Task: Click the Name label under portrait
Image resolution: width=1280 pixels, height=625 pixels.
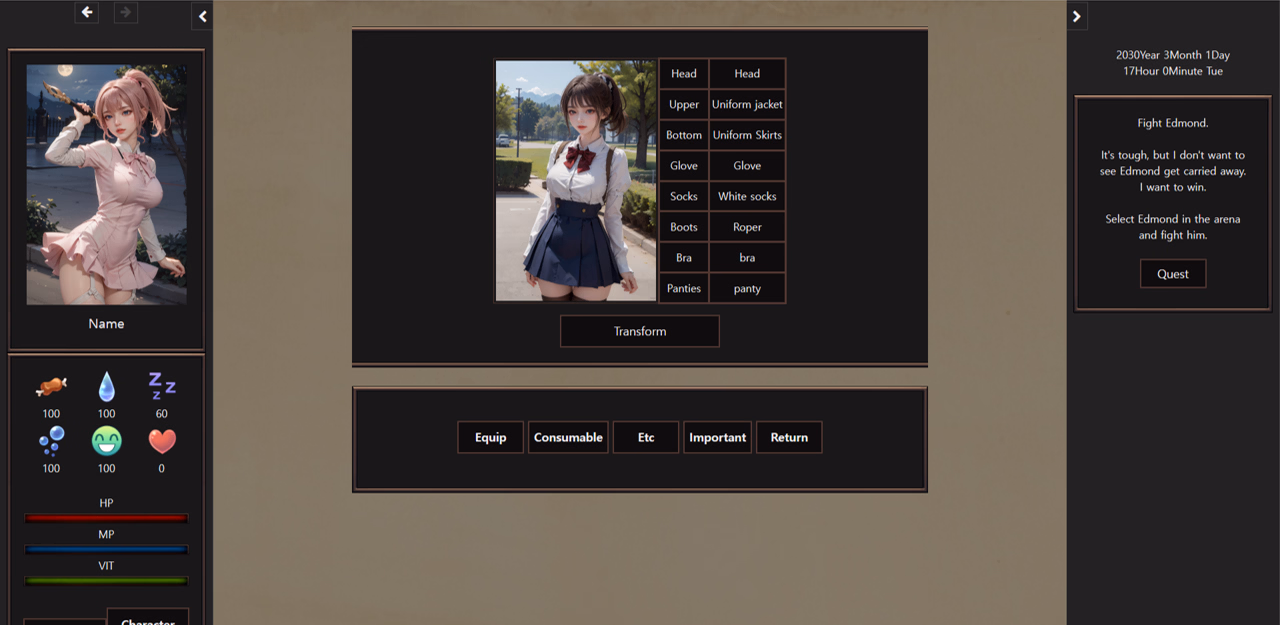Action: 106,324
